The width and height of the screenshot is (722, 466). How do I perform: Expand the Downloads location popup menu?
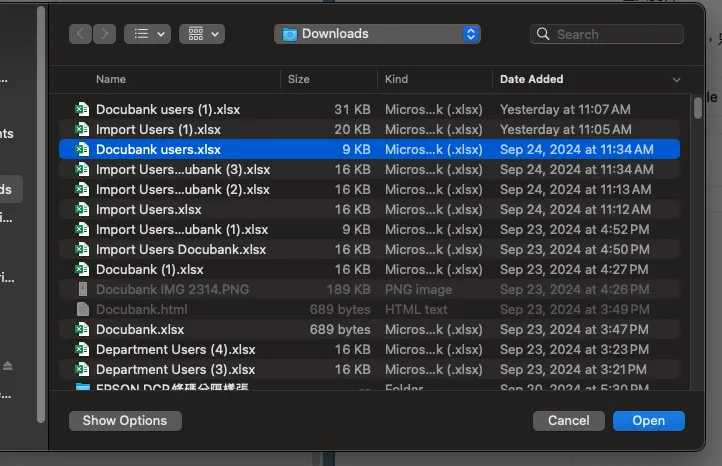click(x=471, y=34)
